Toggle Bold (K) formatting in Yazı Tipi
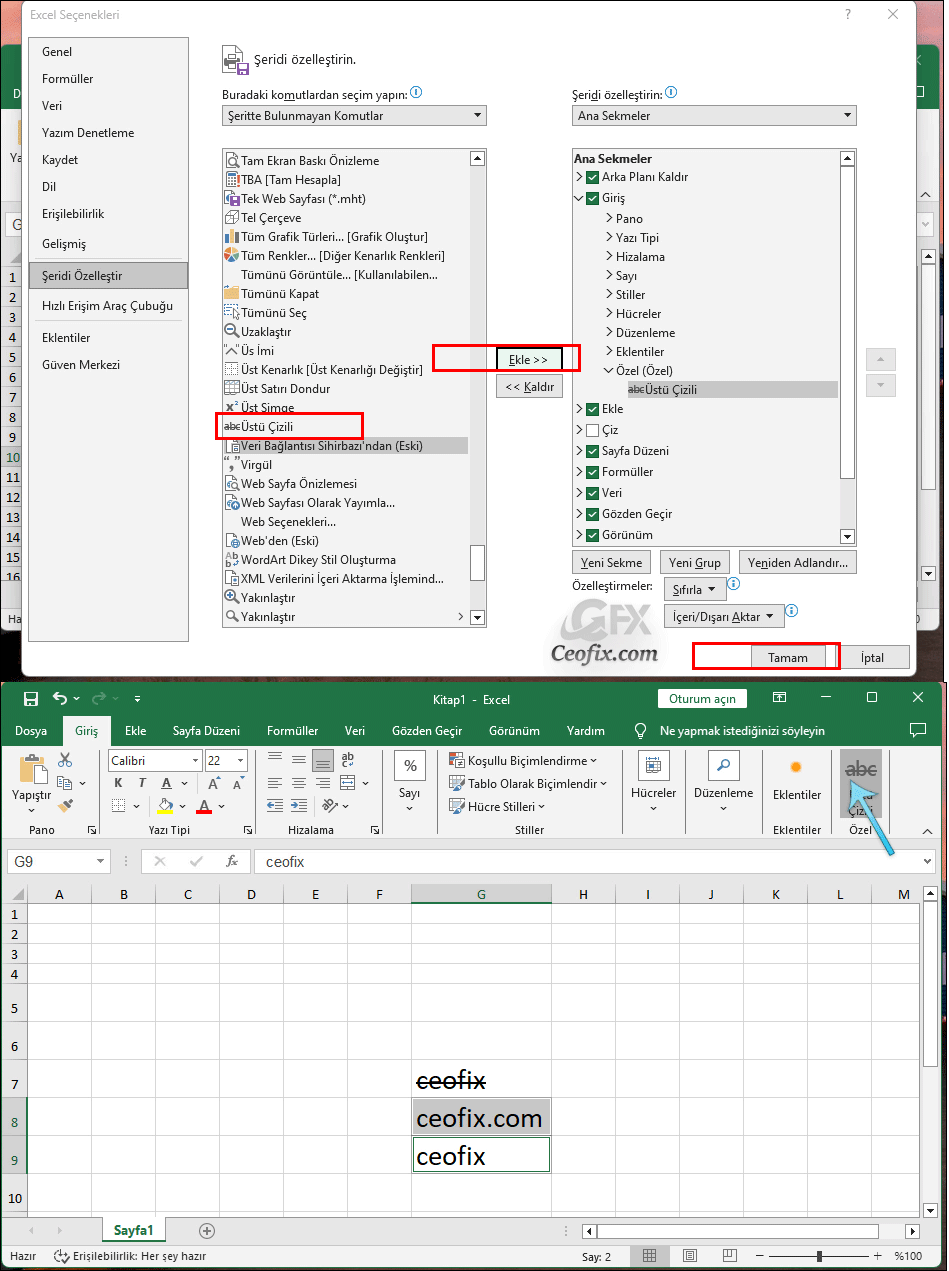949x1271 pixels. (118, 783)
